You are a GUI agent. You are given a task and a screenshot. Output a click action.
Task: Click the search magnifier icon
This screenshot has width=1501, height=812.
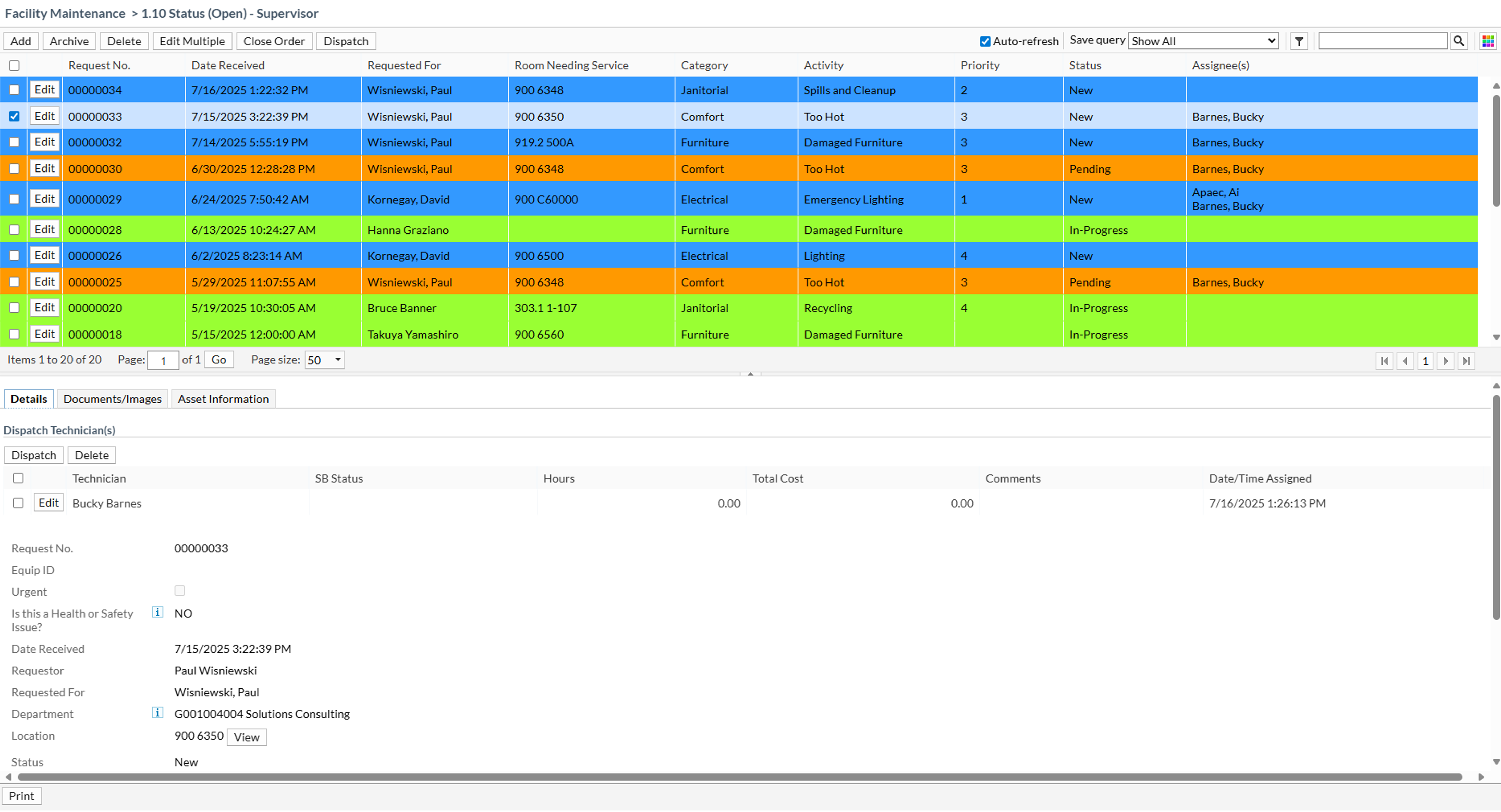(x=1458, y=41)
